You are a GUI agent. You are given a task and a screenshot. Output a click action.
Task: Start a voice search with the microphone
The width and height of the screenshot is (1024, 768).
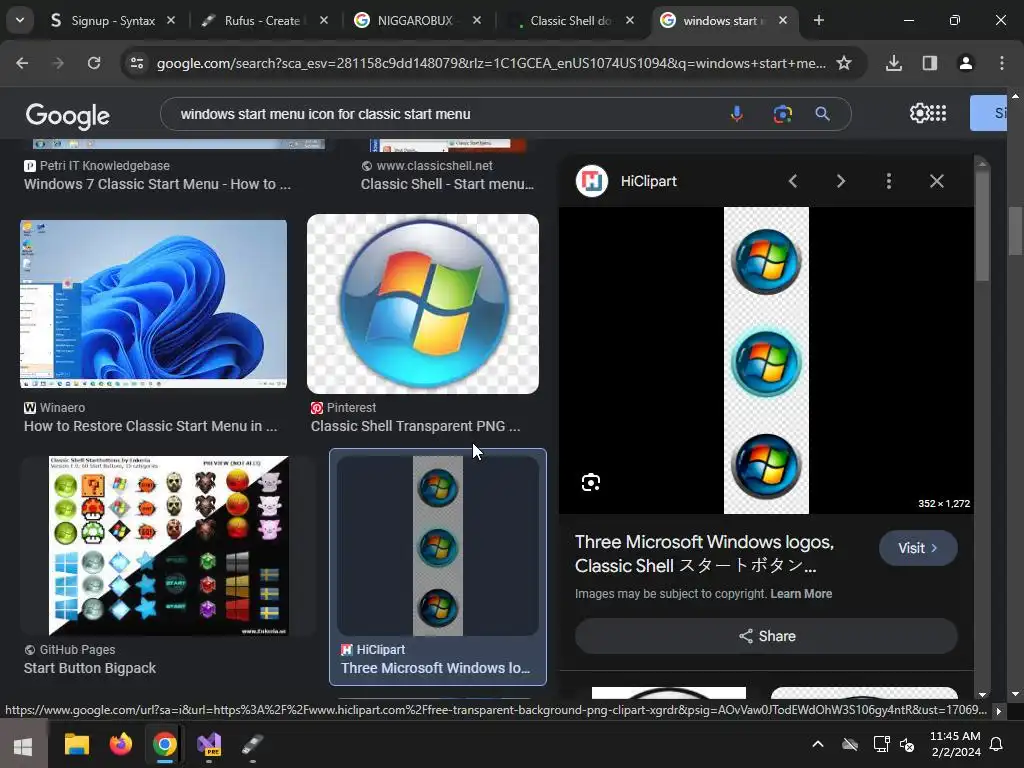tap(737, 114)
